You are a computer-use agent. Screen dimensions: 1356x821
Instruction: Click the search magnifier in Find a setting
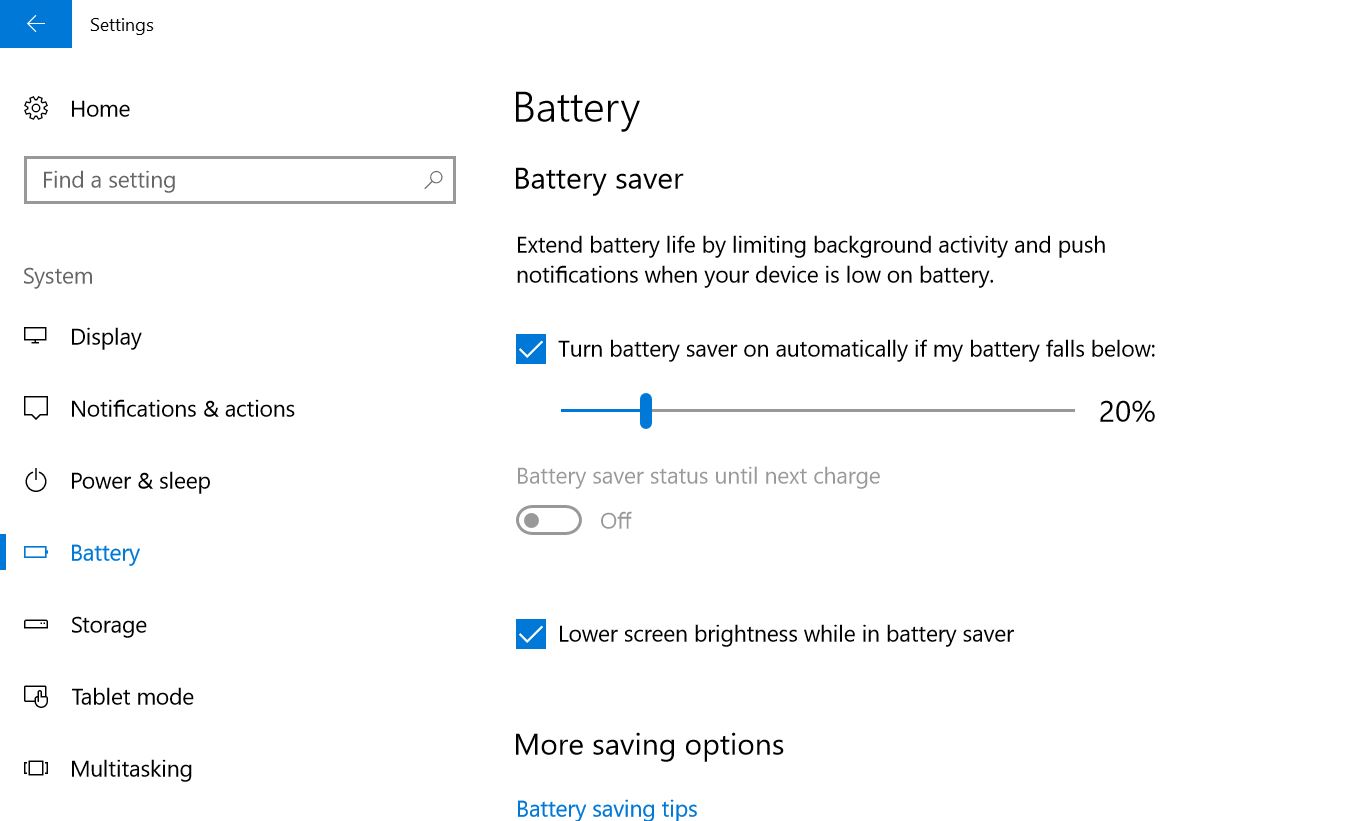434,180
